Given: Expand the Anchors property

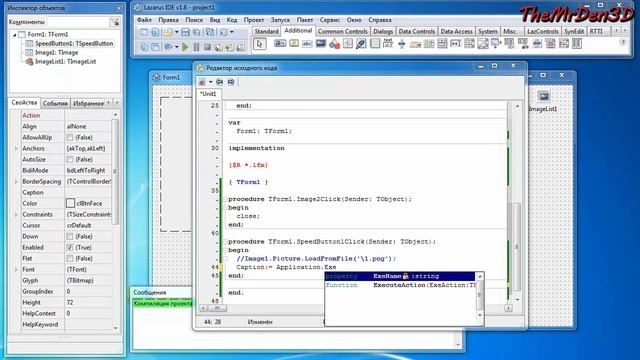Looking at the screenshot, I should coord(16,149).
